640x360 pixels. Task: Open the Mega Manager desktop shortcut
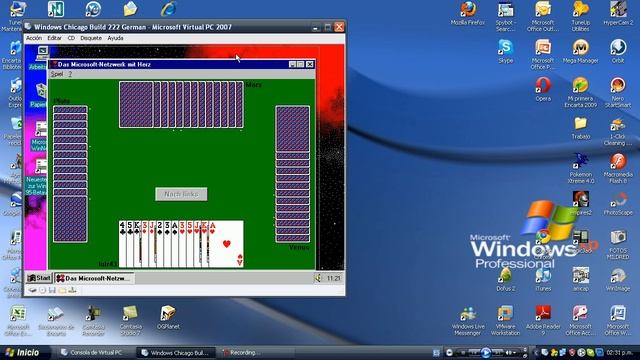click(x=580, y=51)
